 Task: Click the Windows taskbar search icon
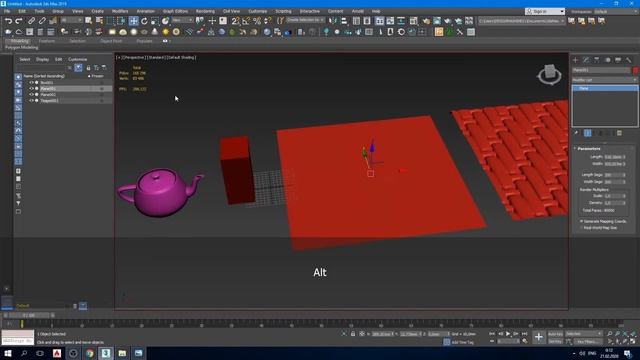(x=24, y=353)
